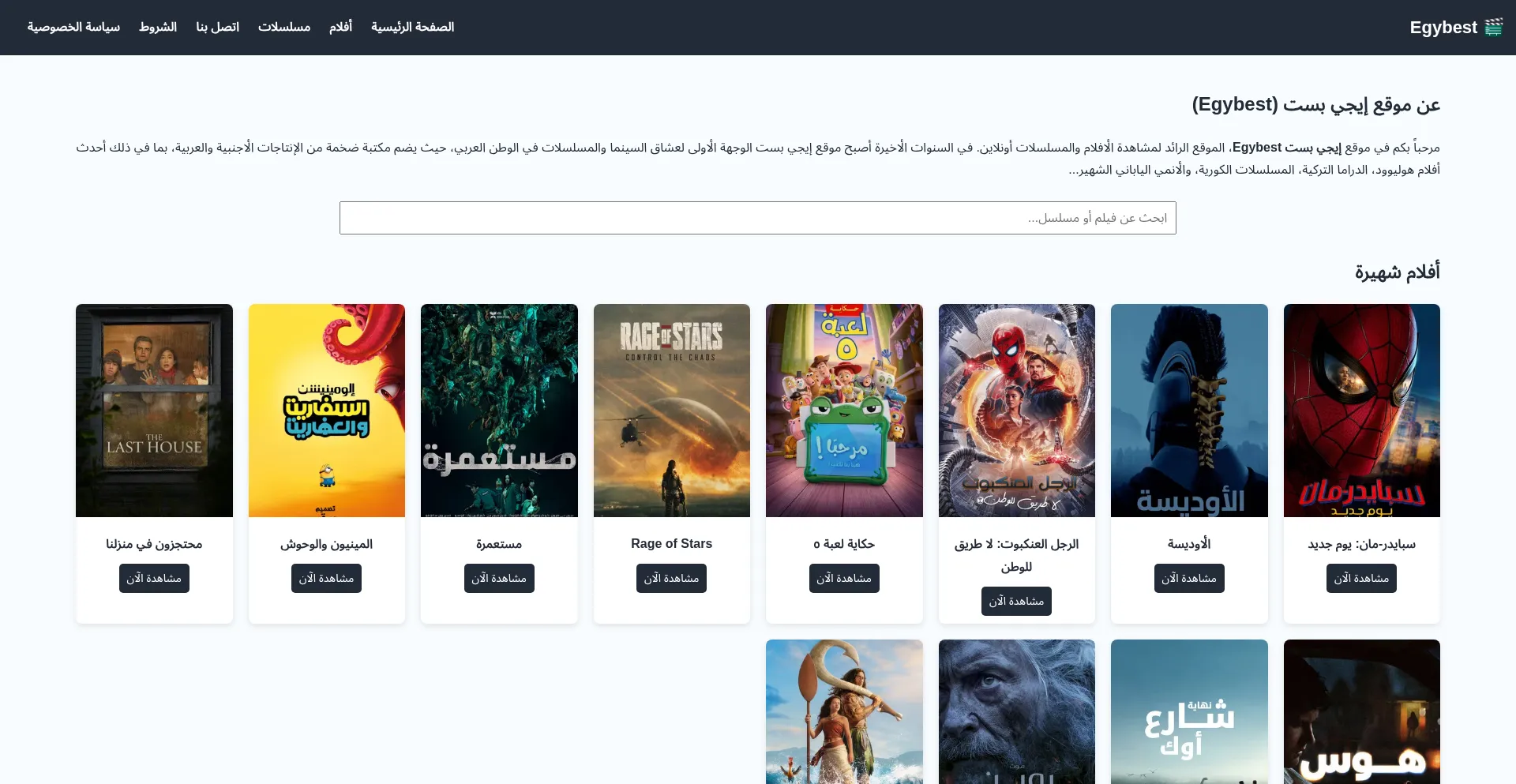
Task: Open the old bearded man poster
Action: [x=1017, y=711]
